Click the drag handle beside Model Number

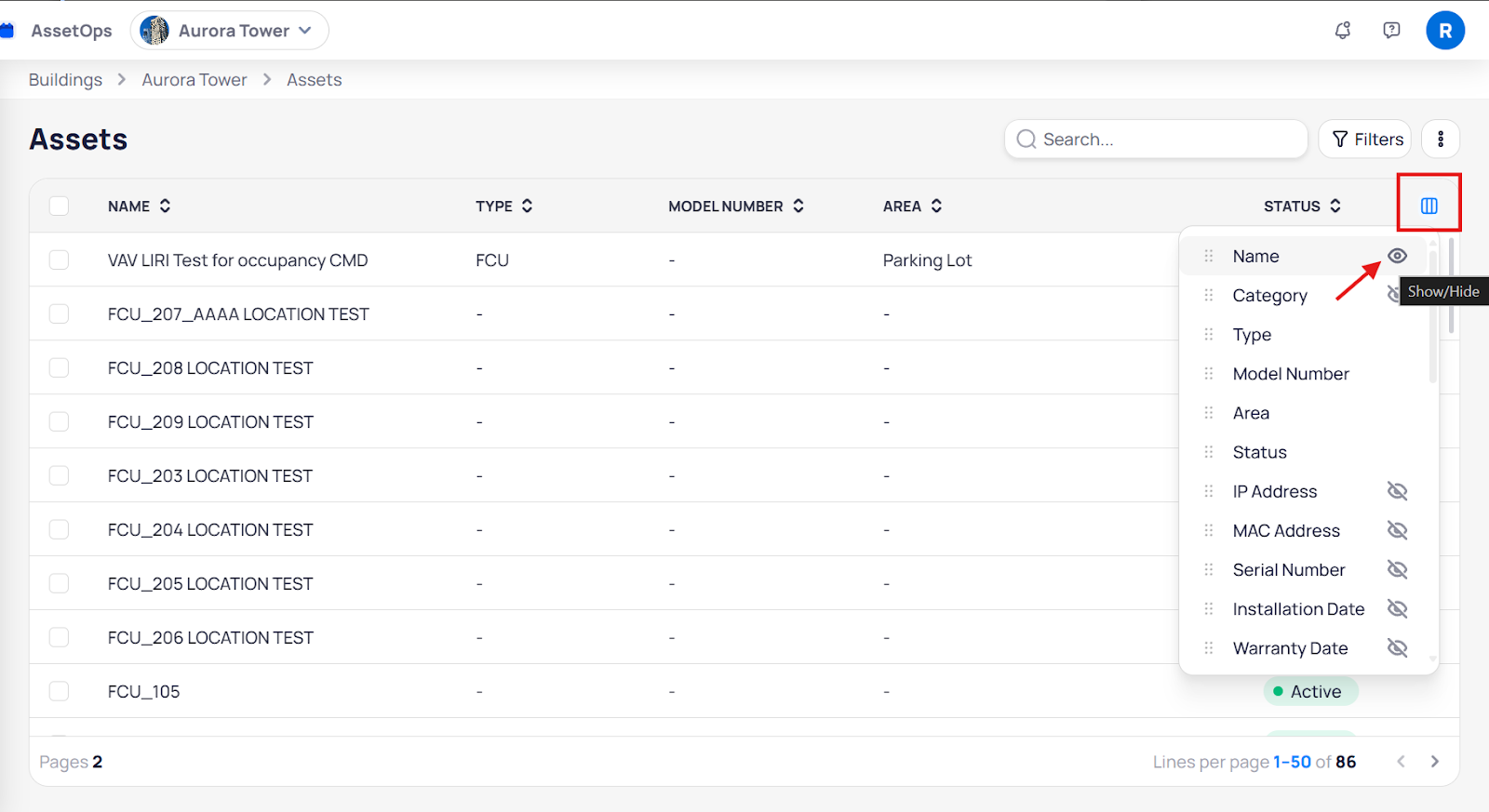click(1209, 374)
